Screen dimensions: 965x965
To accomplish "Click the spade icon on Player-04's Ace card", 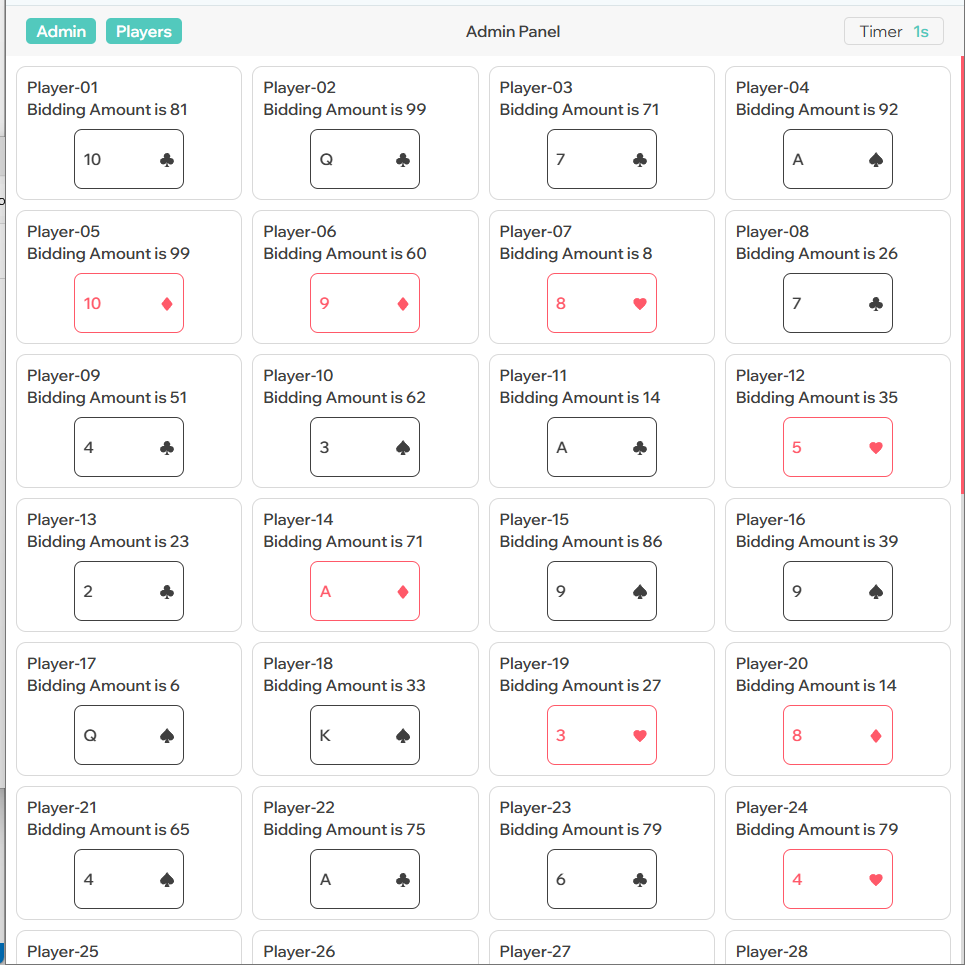I will coord(876,160).
